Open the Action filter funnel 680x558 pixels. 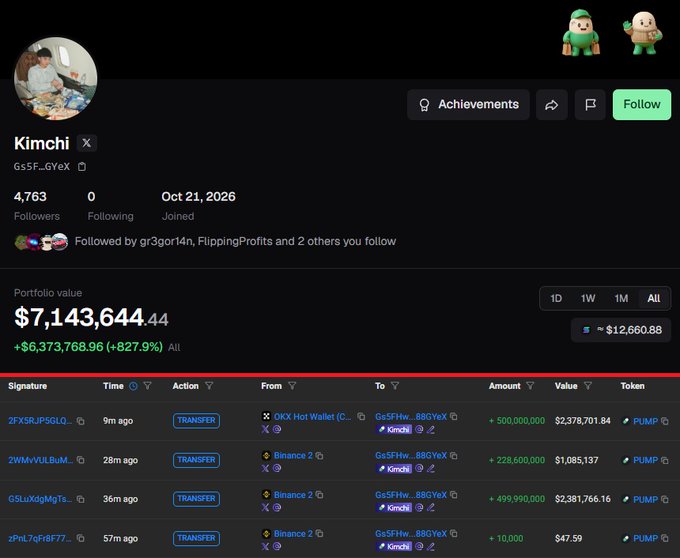(209, 385)
